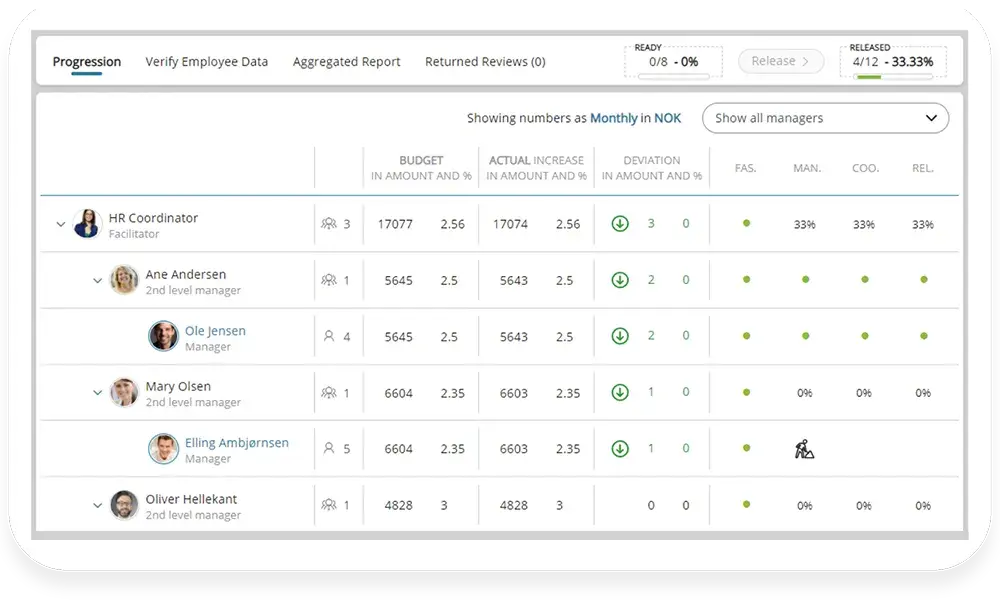Viewport: 1000px width, 600px height.
Task: Click REL. green status dot for Ane Andersen
Action: pyautogui.click(x=923, y=279)
